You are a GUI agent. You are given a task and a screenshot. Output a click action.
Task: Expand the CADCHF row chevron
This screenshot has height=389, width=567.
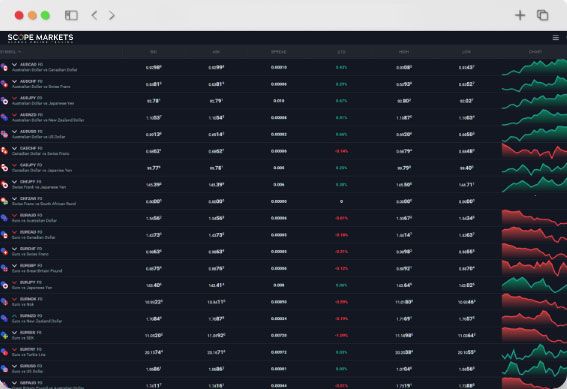point(14,148)
